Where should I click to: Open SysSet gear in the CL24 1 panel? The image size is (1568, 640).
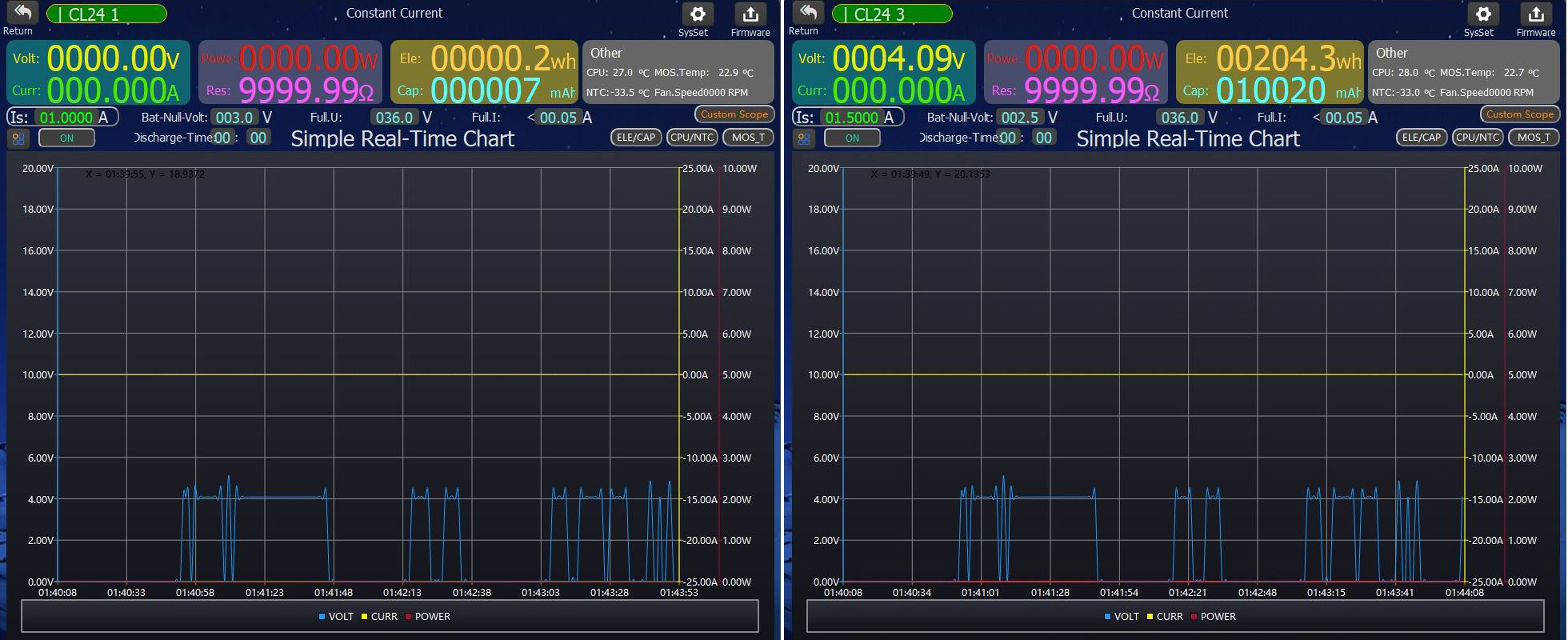[x=696, y=14]
